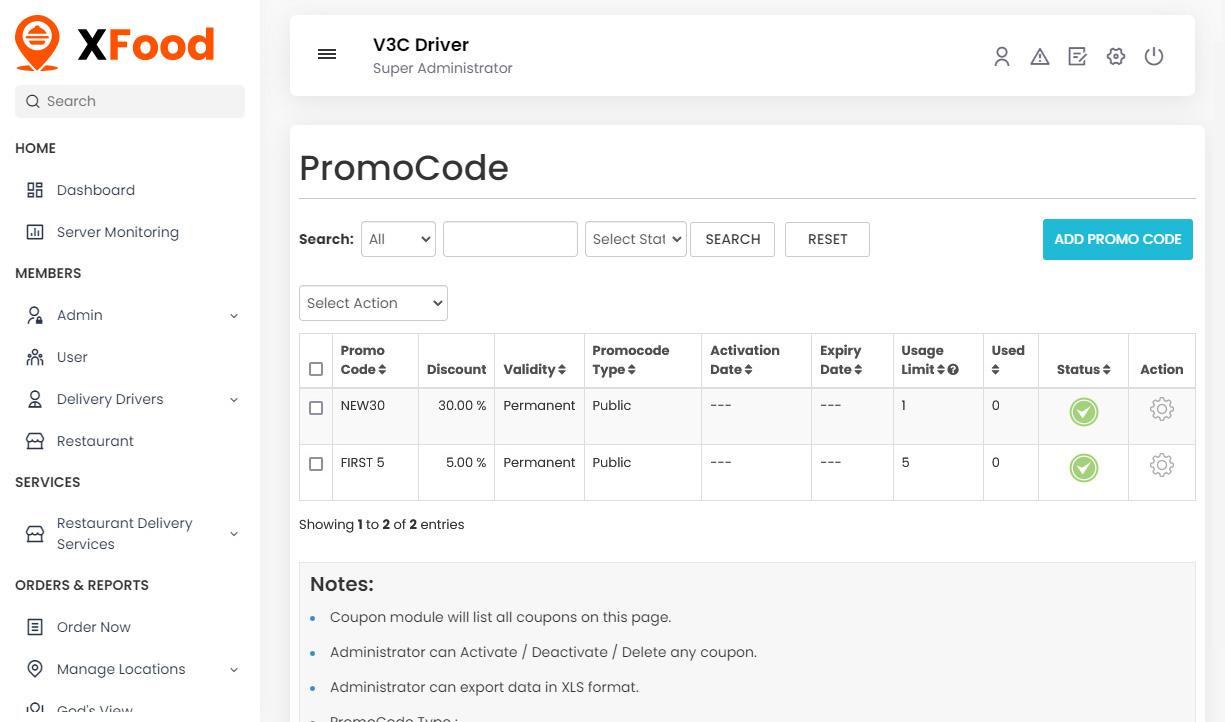The image size is (1225, 722).
Task: Open the Select Stat status filter dropdown
Action: [x=635, y=239]
